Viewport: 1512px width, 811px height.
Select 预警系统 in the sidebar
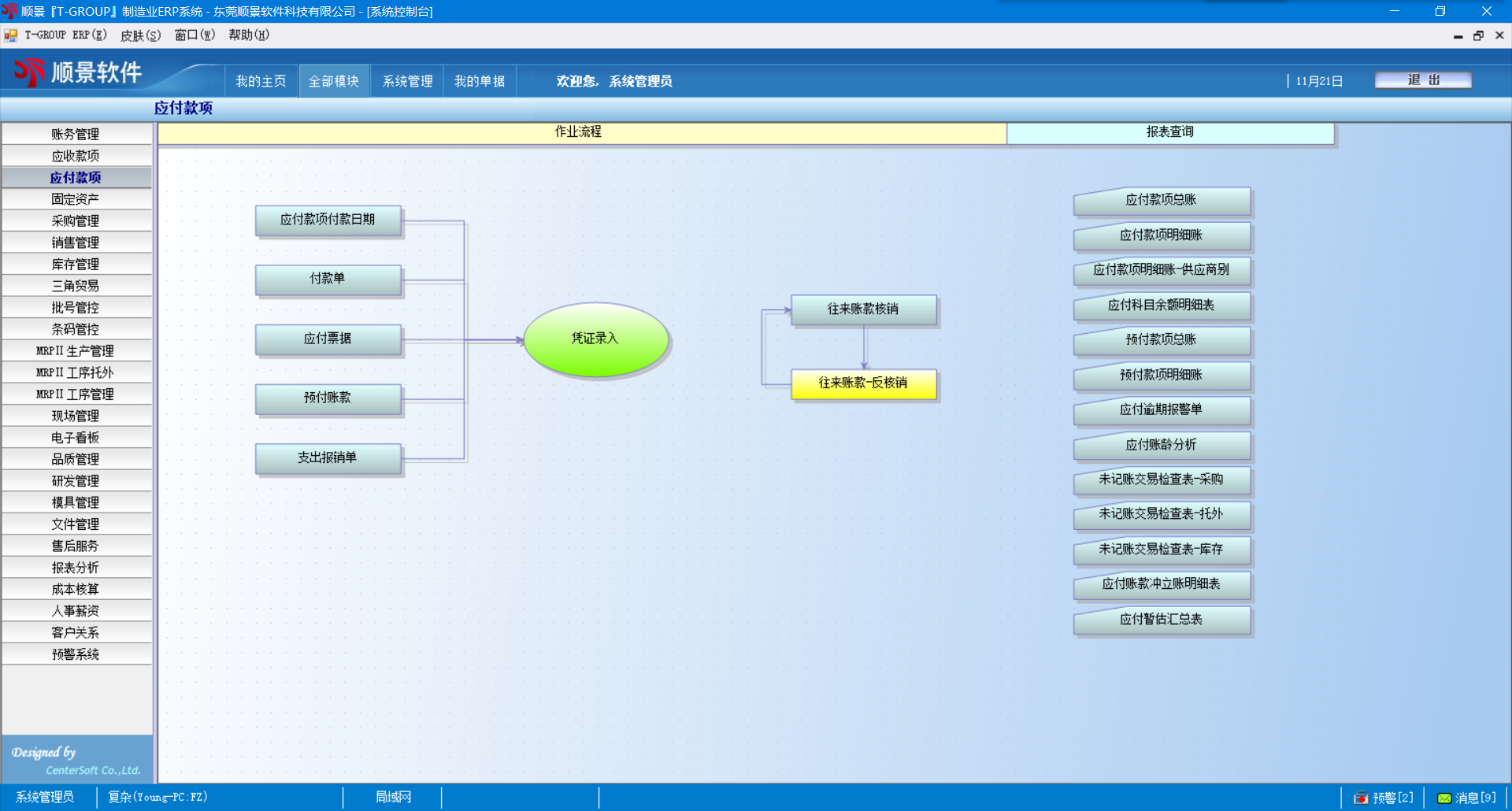coord(76,654)
